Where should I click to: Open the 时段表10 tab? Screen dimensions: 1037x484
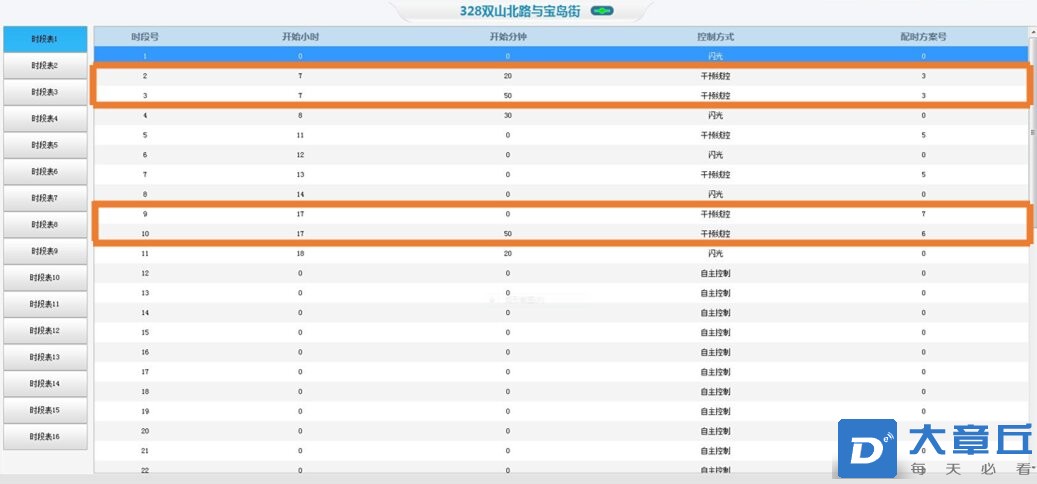pos(45,278)
